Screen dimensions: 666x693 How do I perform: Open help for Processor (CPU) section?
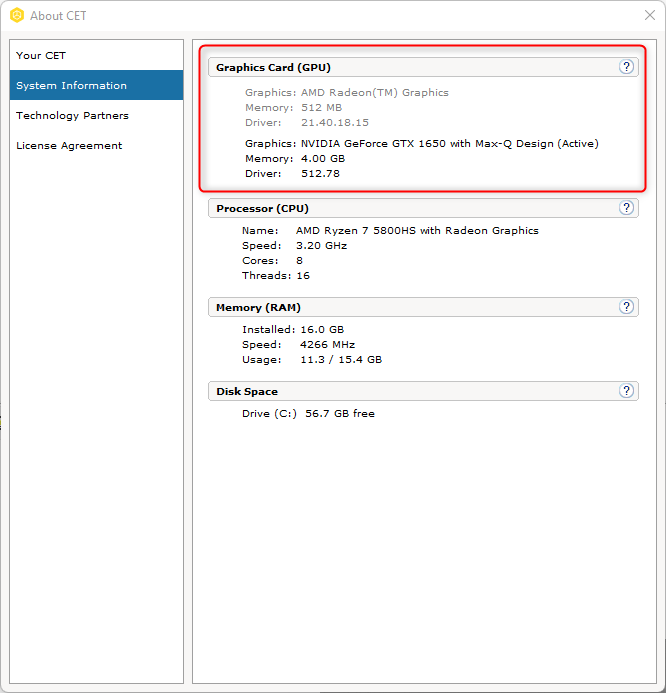click(626, 208)
